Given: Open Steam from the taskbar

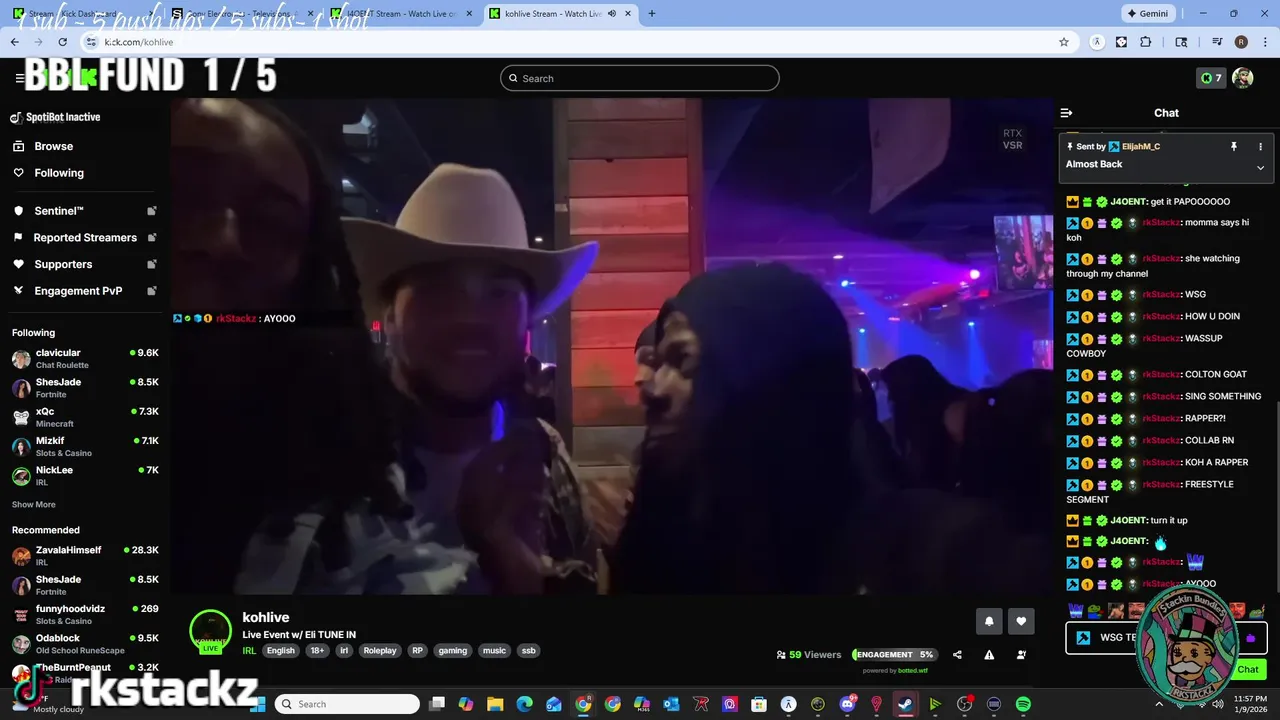Looking at the screenshot, I should (905, 704).
